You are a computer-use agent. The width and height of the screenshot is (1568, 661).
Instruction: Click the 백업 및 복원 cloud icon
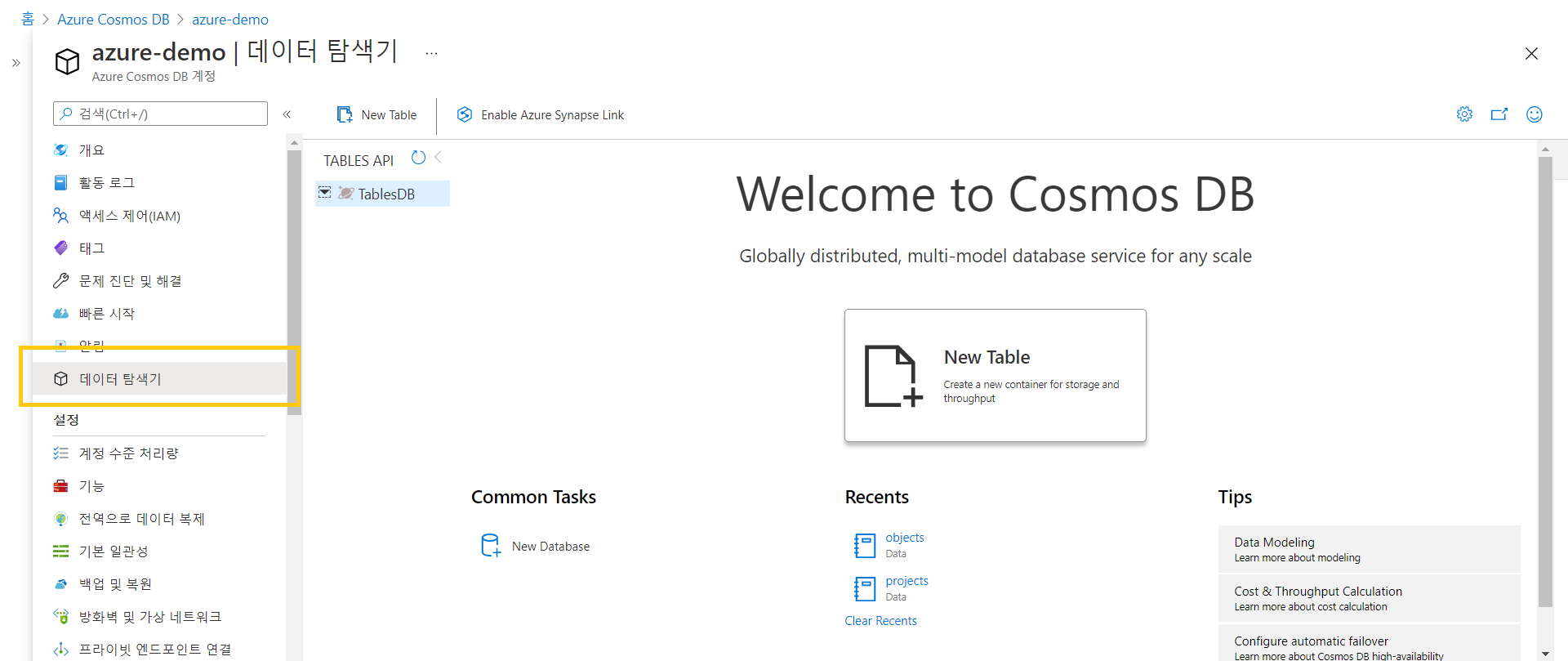[x=60, y=584]
